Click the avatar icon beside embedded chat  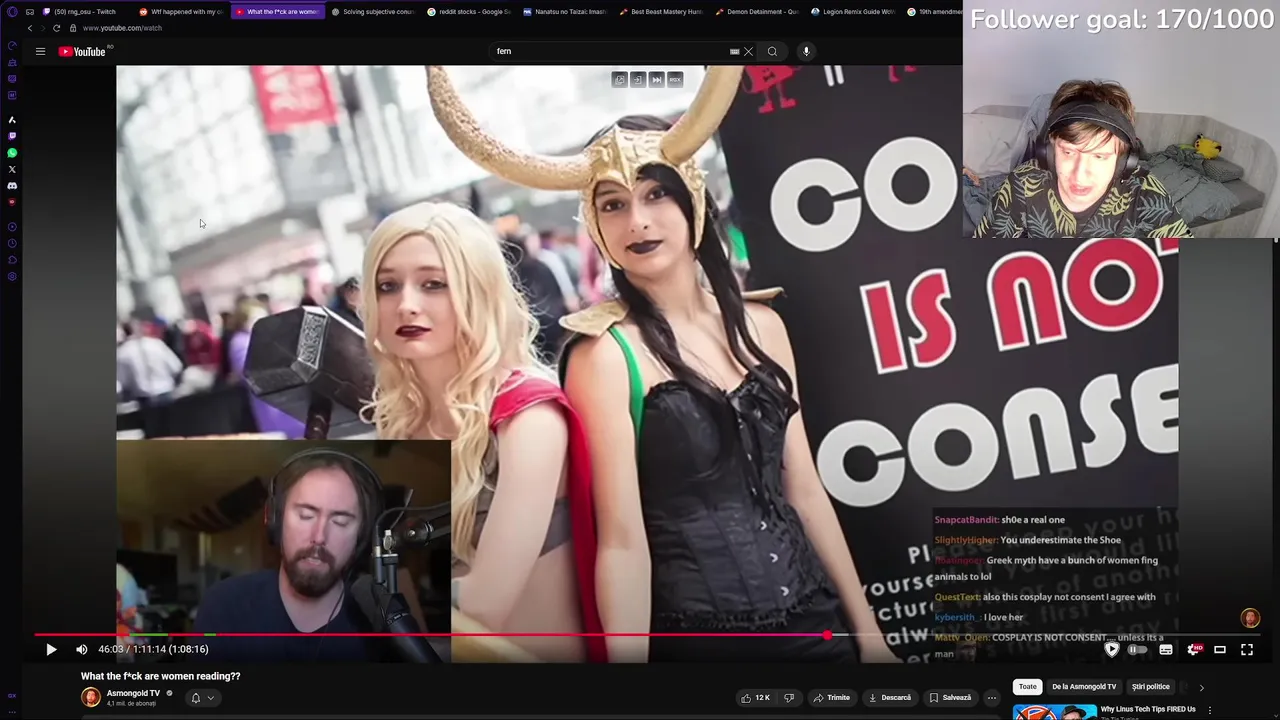(1250, 618)
